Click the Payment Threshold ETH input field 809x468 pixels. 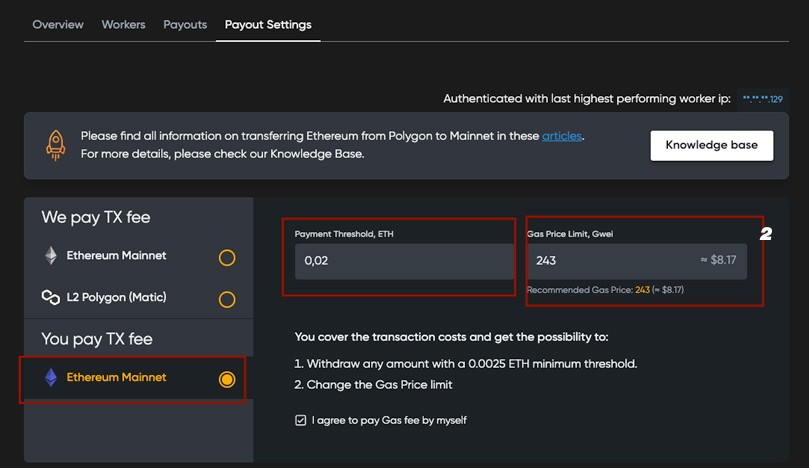pyautogui.click(x=398, y=260)
